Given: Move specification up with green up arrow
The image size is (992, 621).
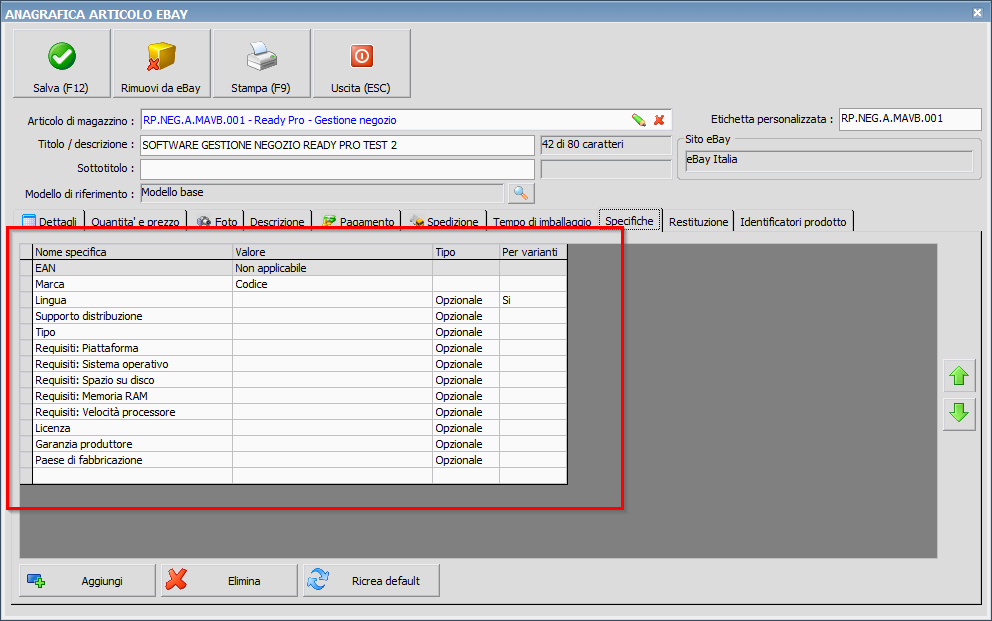Looking at the screenshot, I should click(959, 376).
